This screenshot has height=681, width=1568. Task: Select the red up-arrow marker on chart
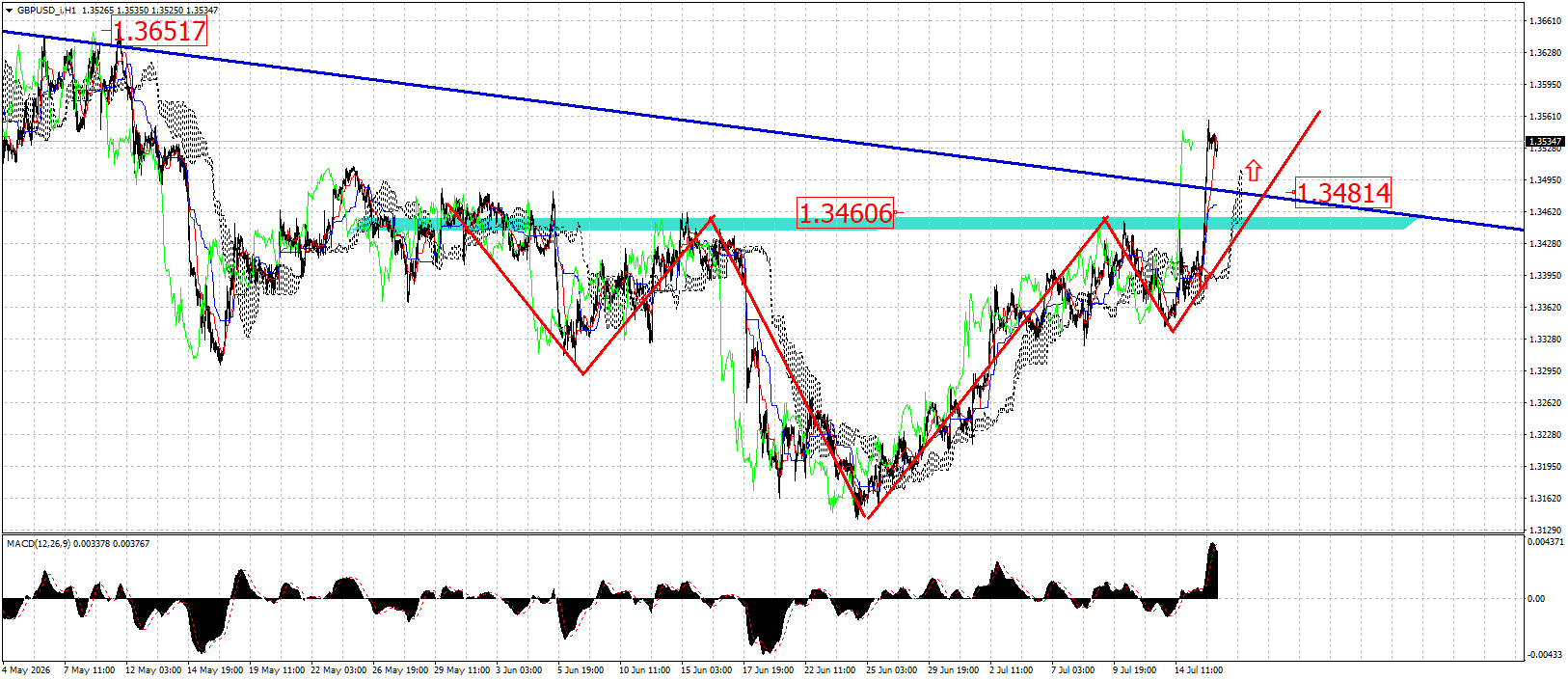(x=1253, y=171)
